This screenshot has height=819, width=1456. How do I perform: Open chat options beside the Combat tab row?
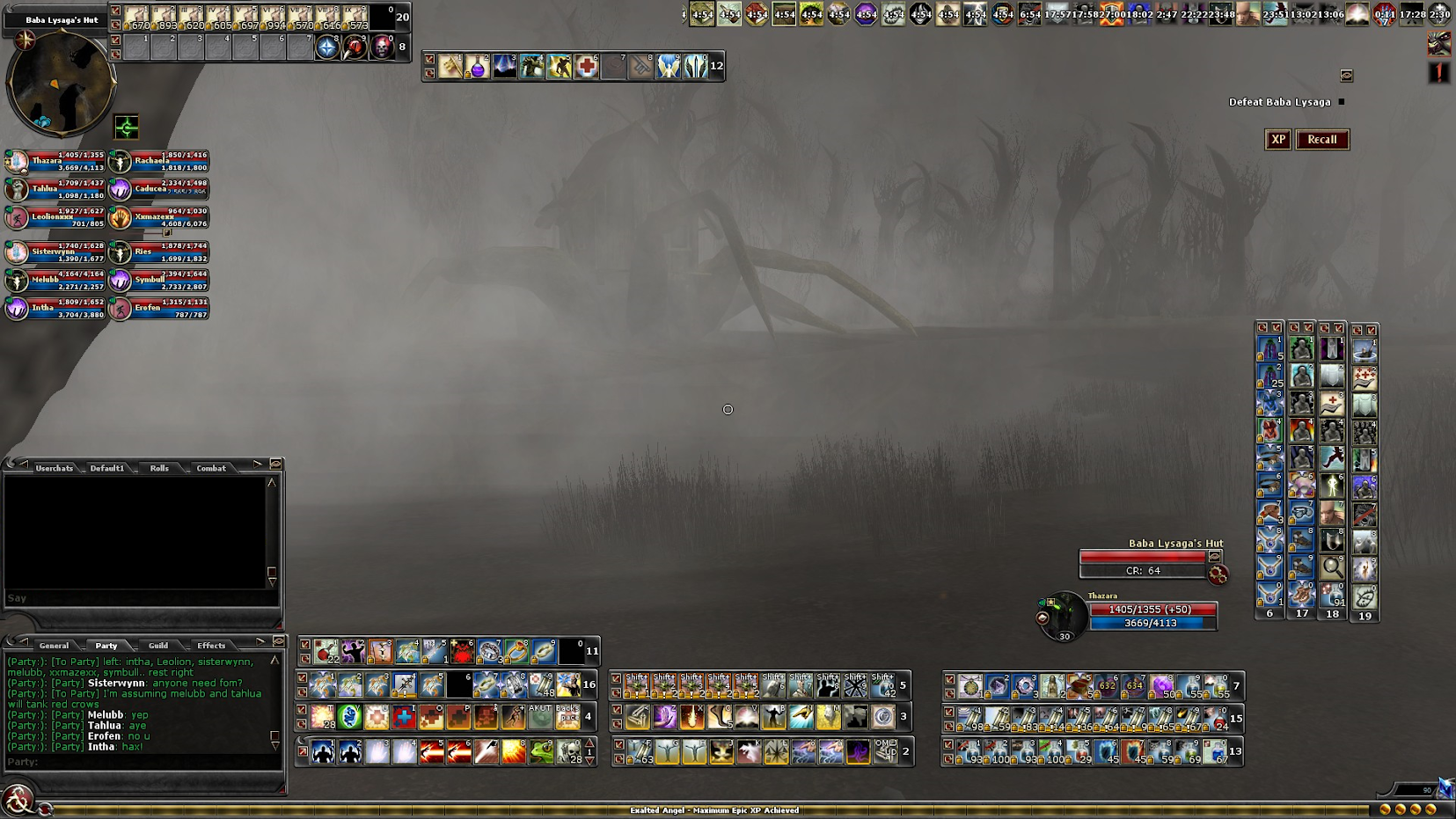[275, 464]
